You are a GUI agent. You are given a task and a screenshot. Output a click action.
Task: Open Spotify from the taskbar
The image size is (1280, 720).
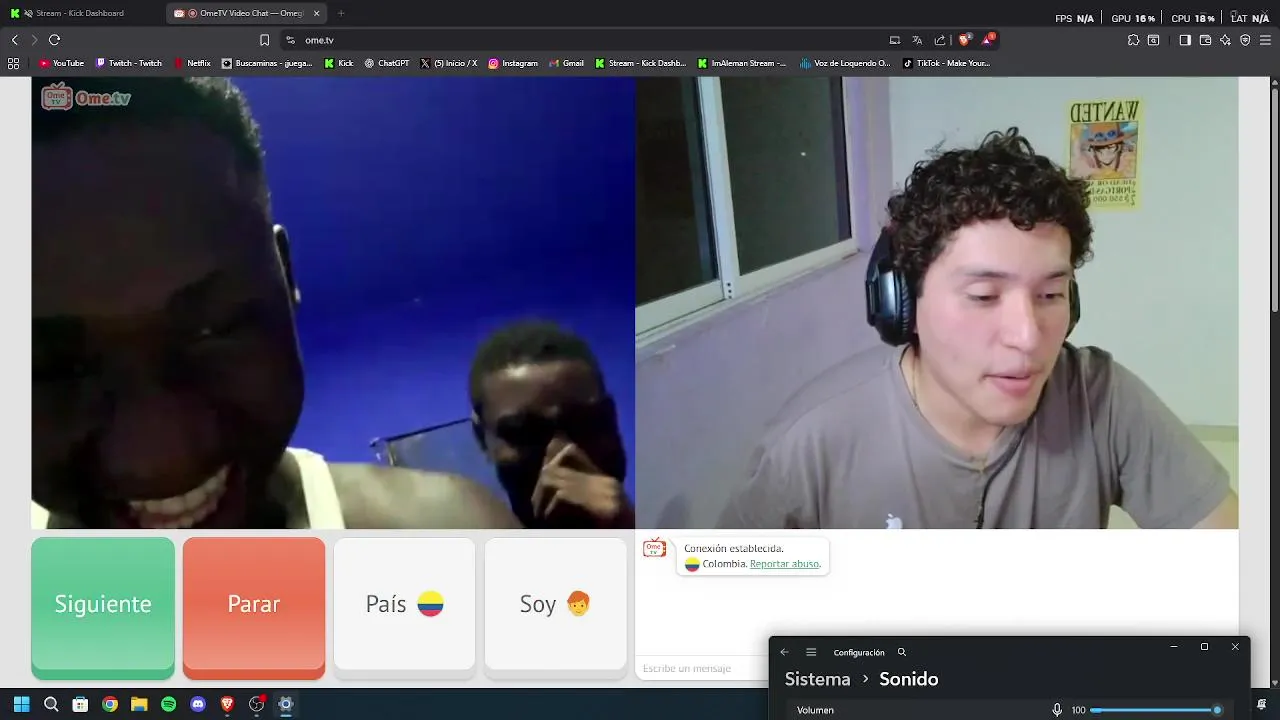(x=168, y=704)
